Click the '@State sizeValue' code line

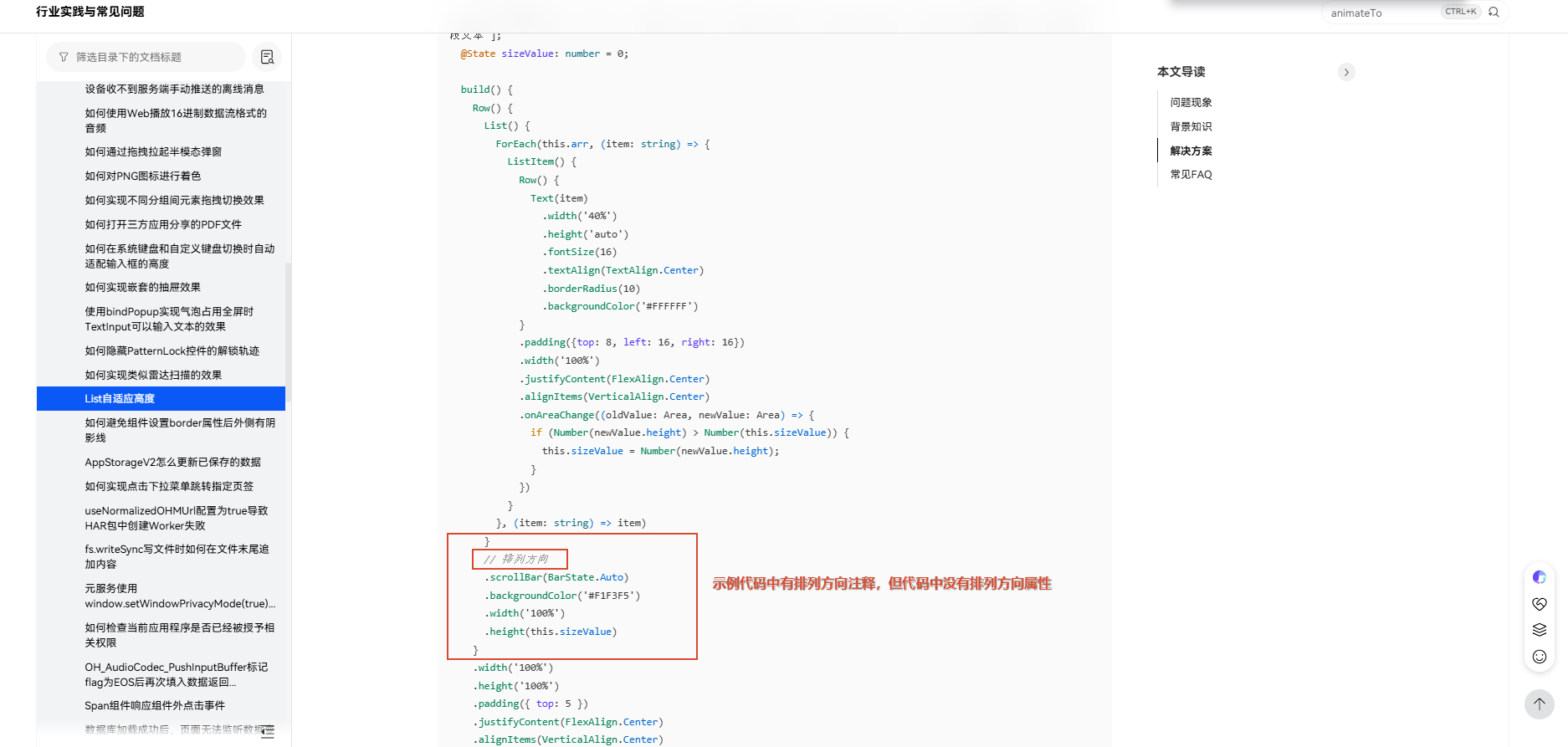pos(544,54)
